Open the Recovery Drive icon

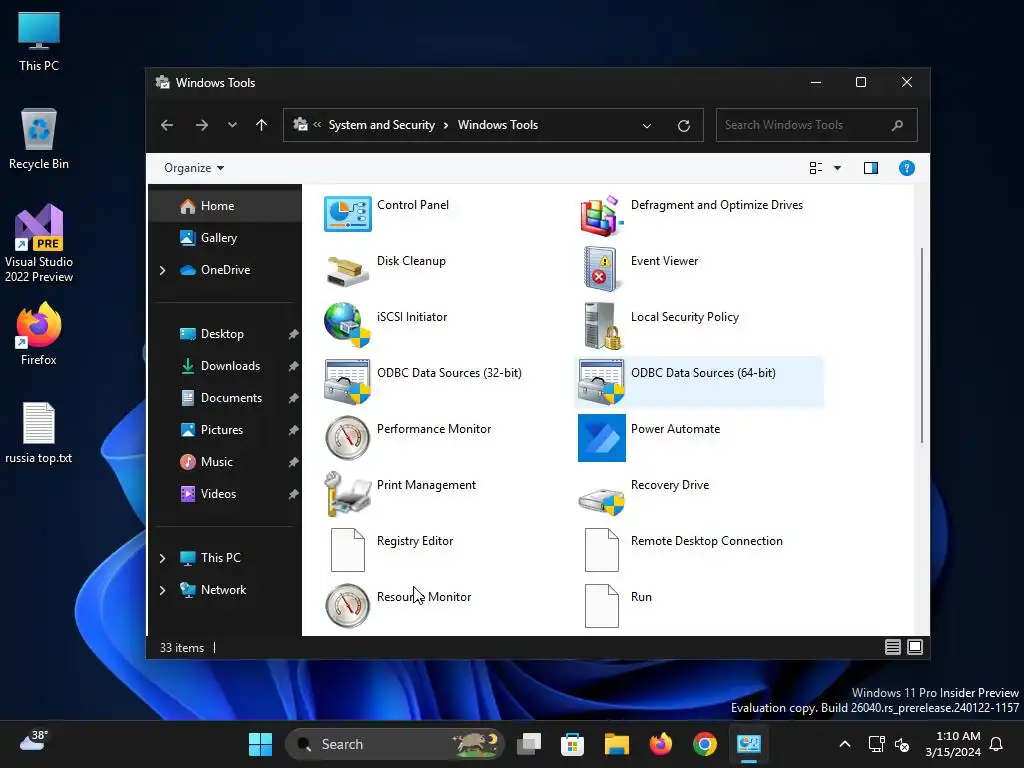[x=601, y=500]
